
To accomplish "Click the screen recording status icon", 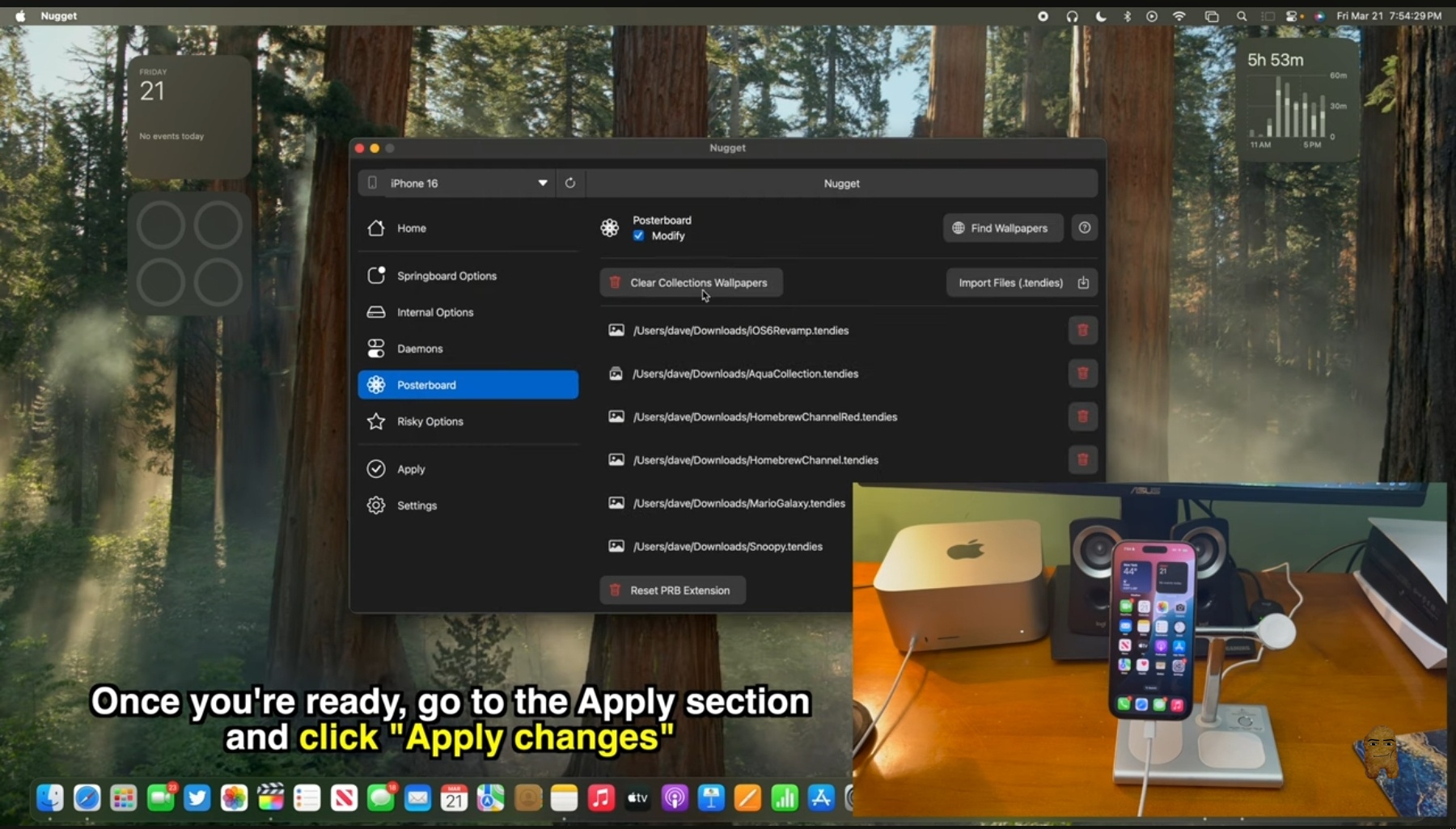I will tap(1043, 15).
